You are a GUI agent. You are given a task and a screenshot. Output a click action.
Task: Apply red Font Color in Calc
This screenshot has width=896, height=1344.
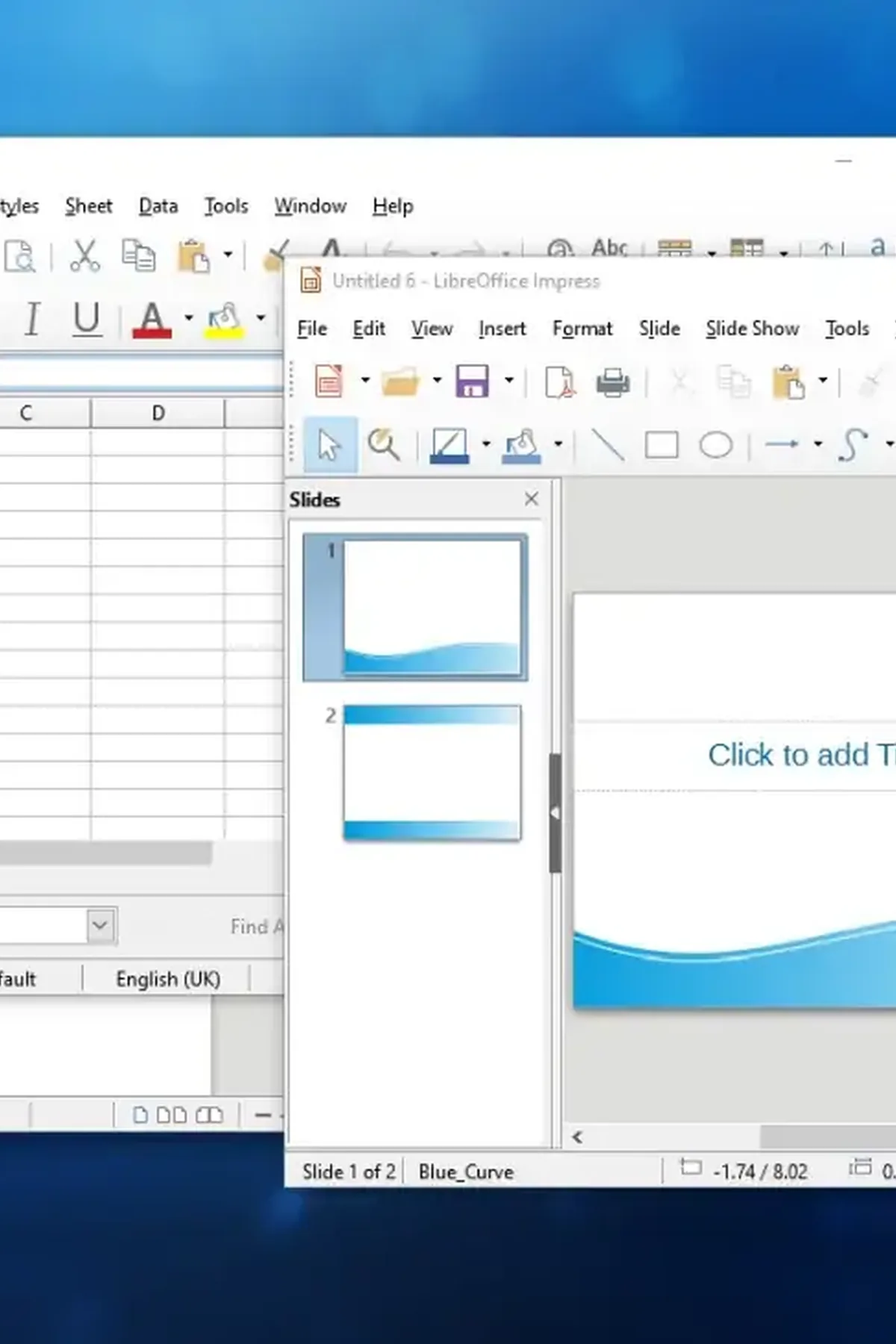152,320
